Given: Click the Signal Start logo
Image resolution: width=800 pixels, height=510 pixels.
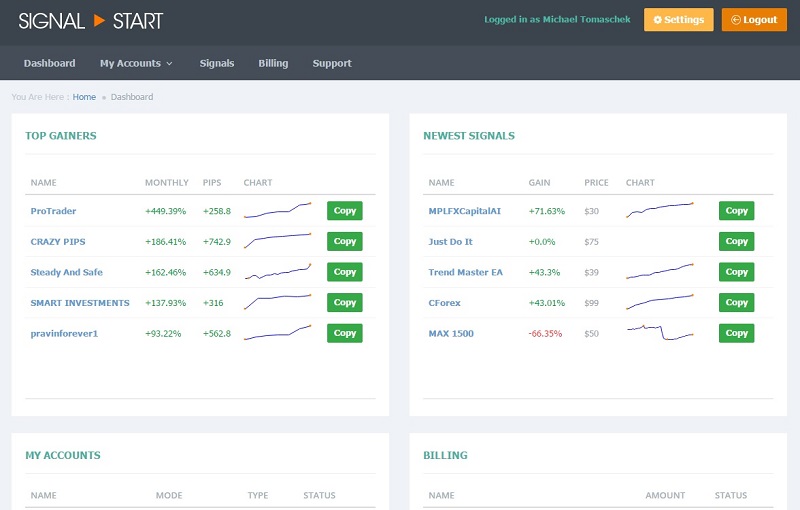Looking at the screenshot, I should coord(90,20).
